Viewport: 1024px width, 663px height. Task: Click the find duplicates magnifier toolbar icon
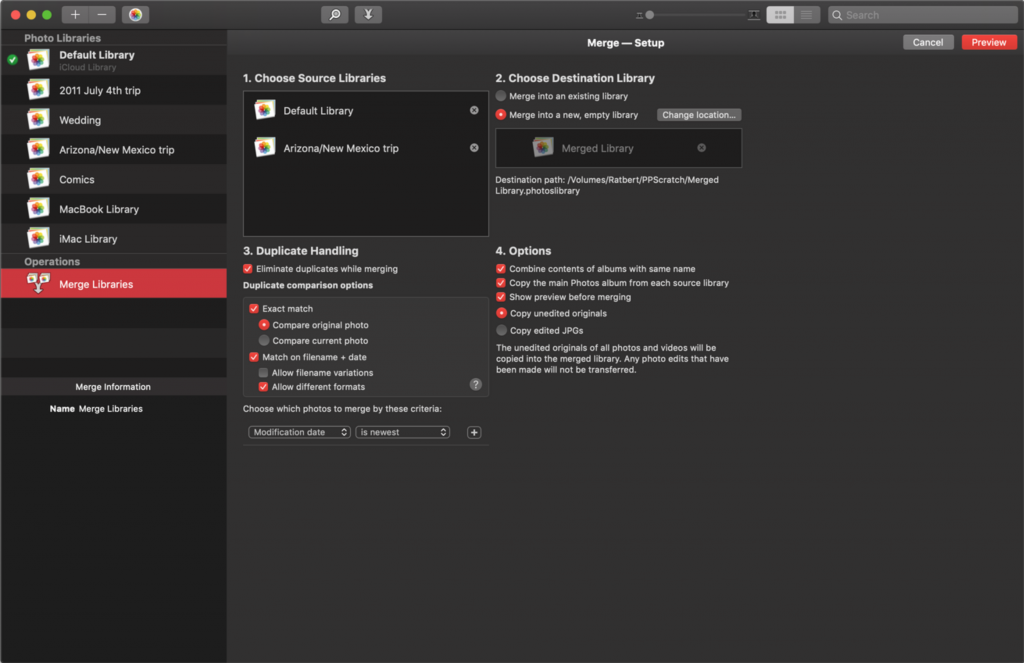(x=334, y=15)
